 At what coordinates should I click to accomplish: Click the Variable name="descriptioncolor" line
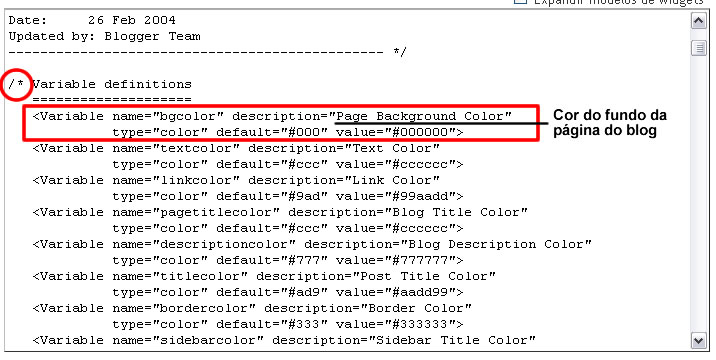(x=312, y=244)
